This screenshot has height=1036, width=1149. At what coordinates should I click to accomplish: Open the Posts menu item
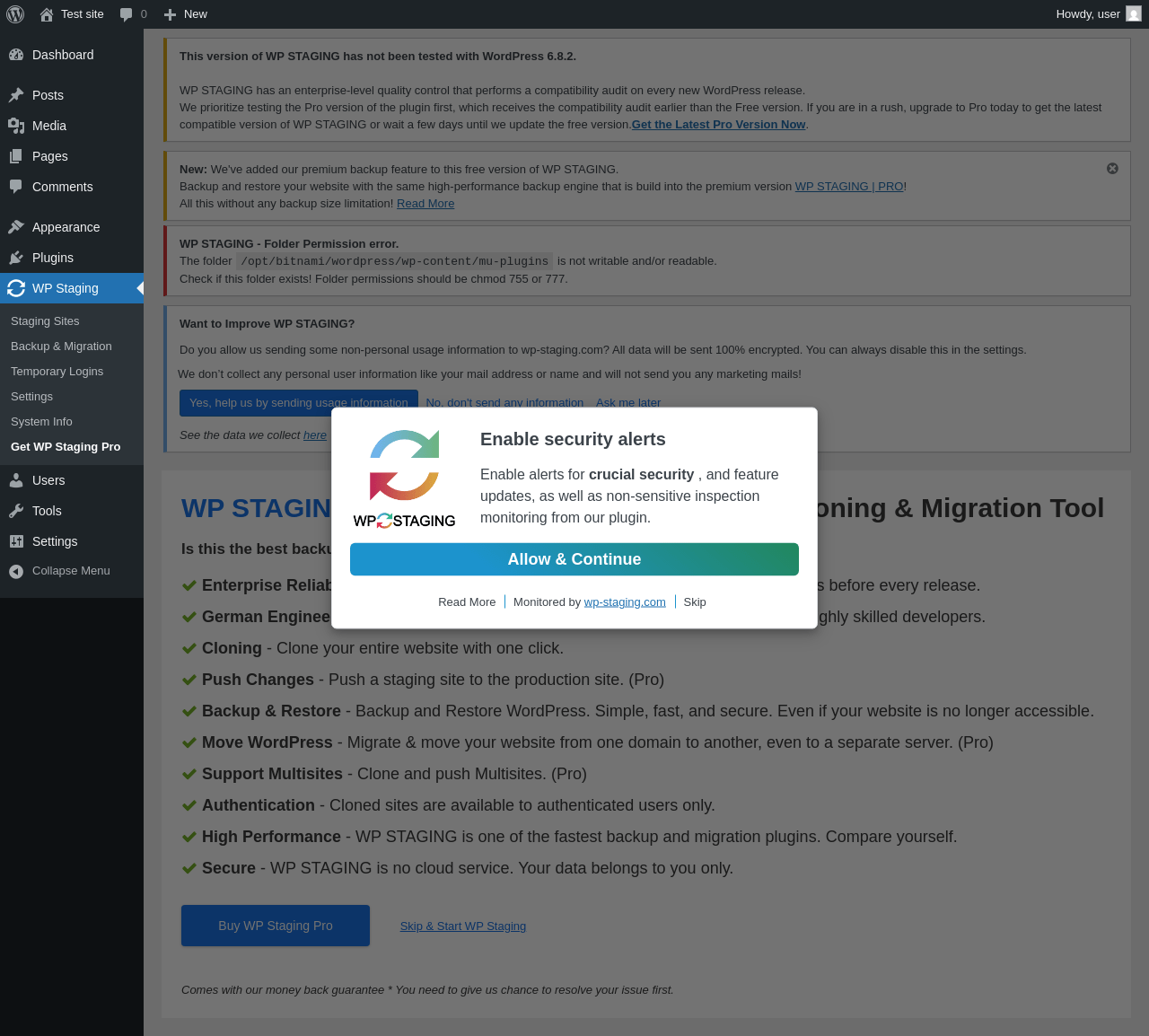click(72, 95)
